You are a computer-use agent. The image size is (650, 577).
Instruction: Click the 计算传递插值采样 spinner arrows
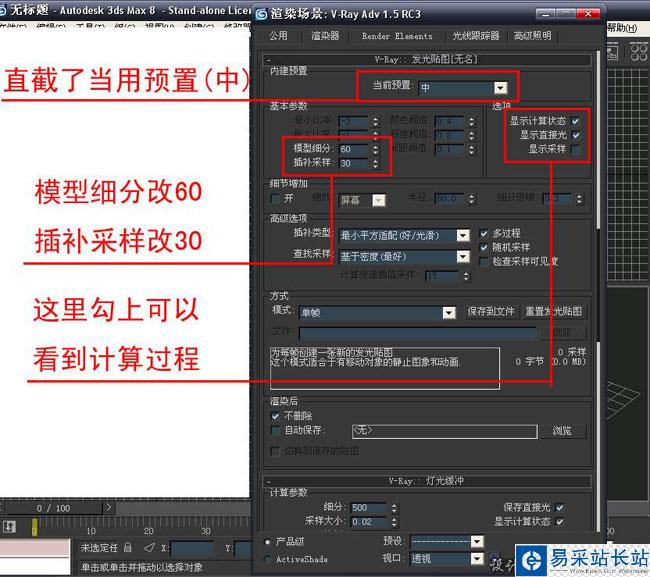[466, 276]
